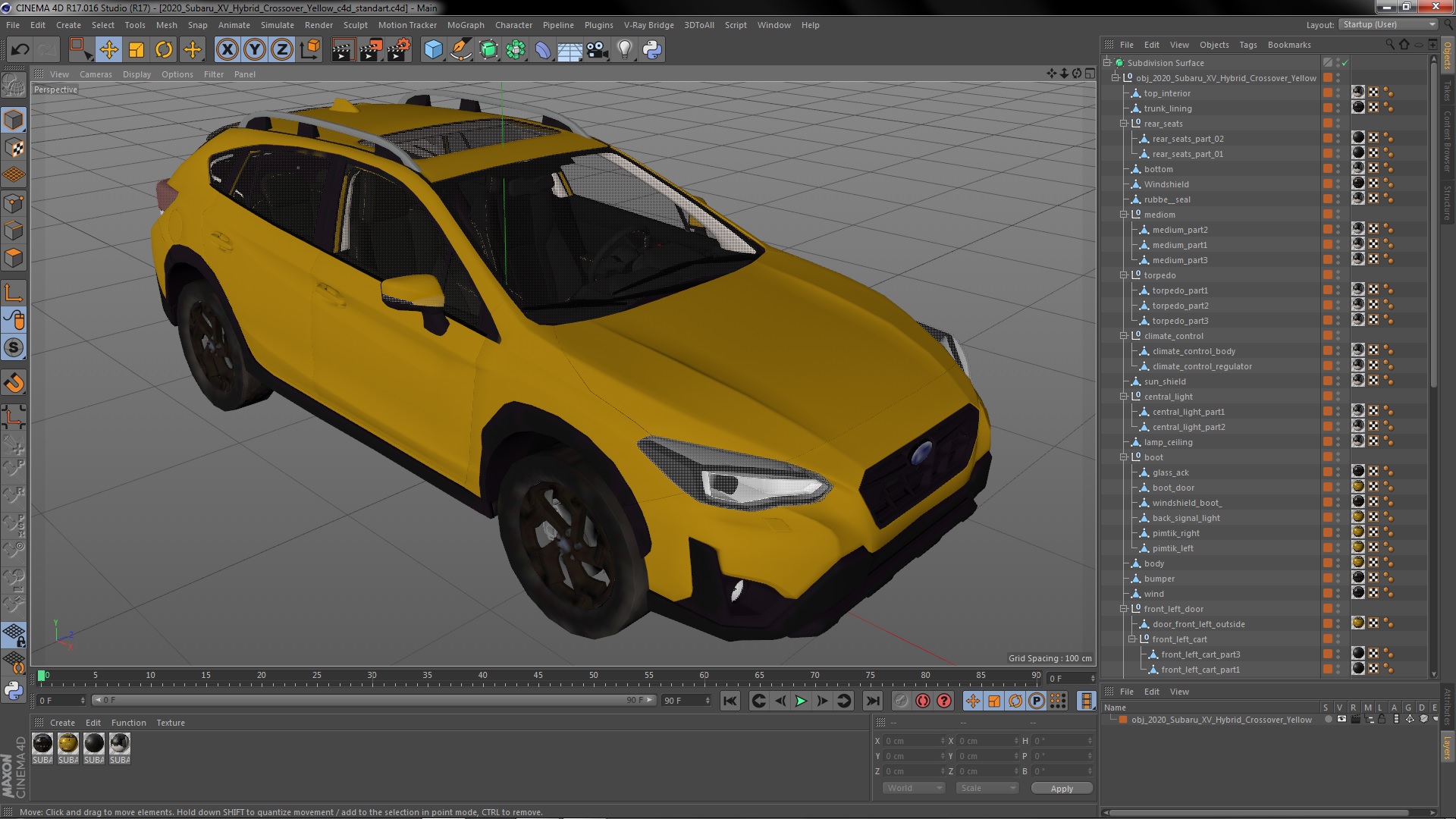1456x819 pixels.
Task: Toggle Z-axis lock button
Action: pyautogui.click(x=282, y=50)
